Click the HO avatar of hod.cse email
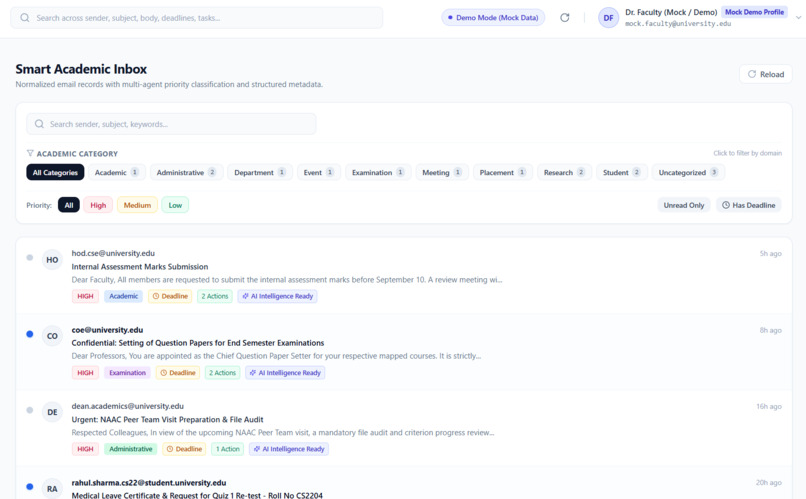 (x=52, y=260)
